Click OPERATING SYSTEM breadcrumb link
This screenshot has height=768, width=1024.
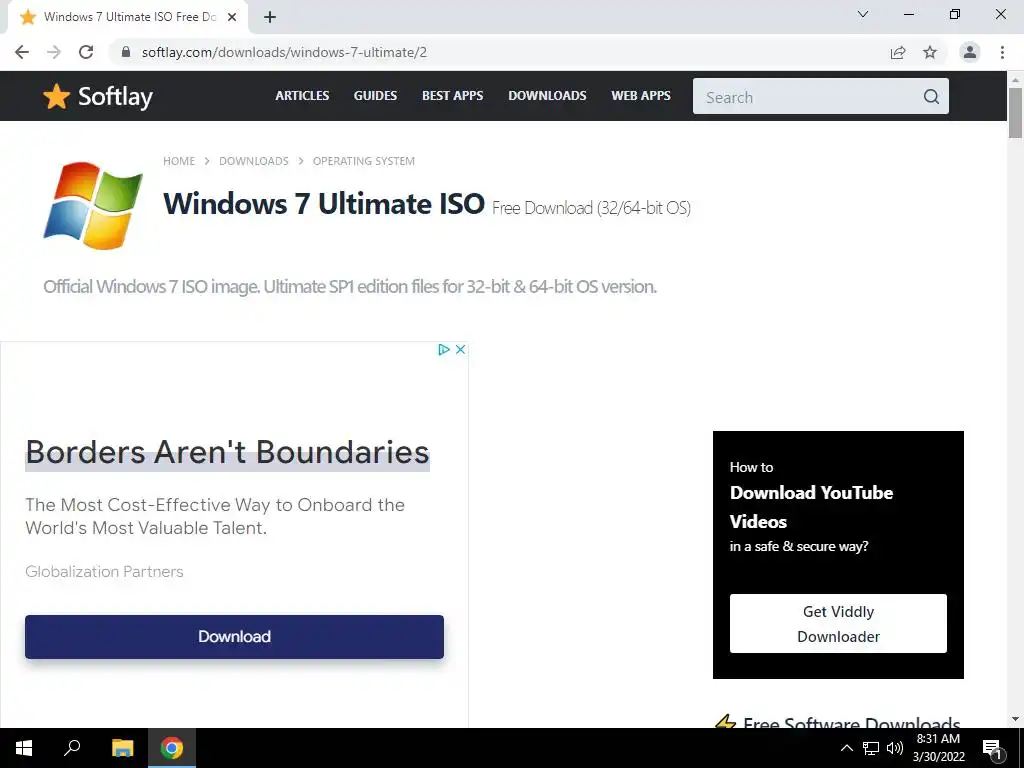click(364, 161)
